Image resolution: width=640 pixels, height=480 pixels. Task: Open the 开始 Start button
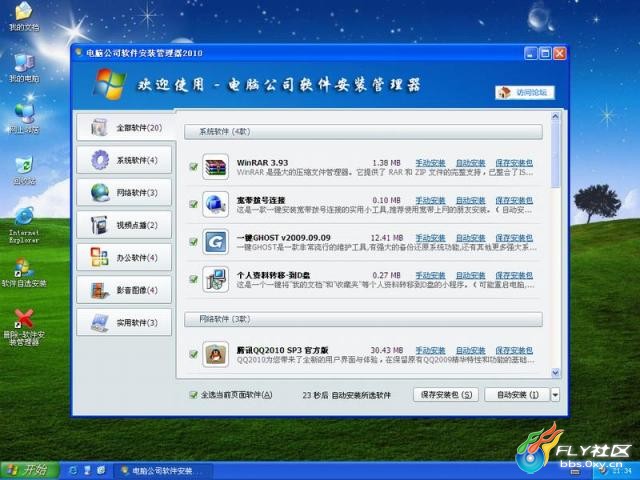29,471
